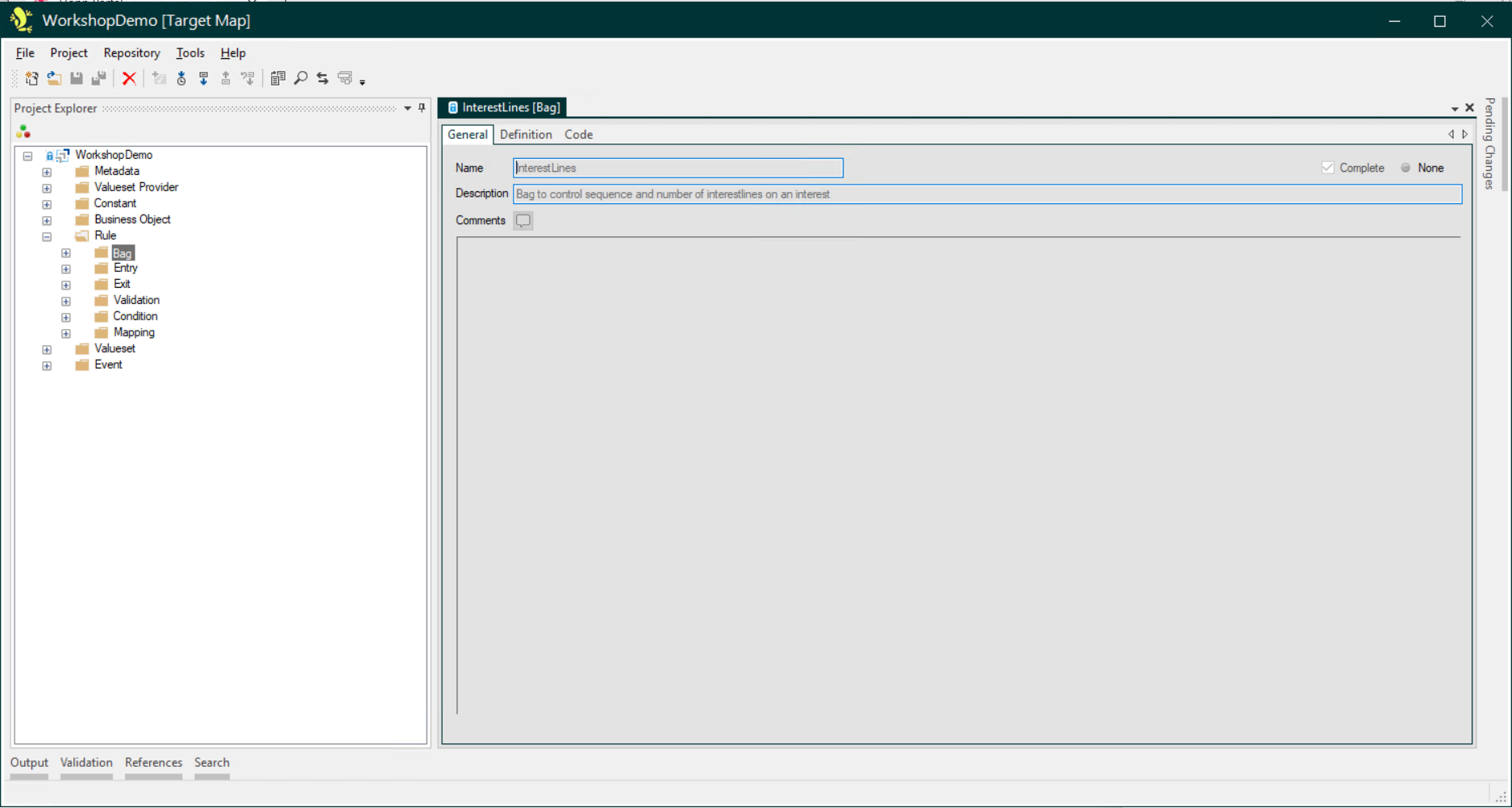Click the swap arrows toolbar icon
The width and height of the screenshot is (1512, 808).
coord(323,78)
